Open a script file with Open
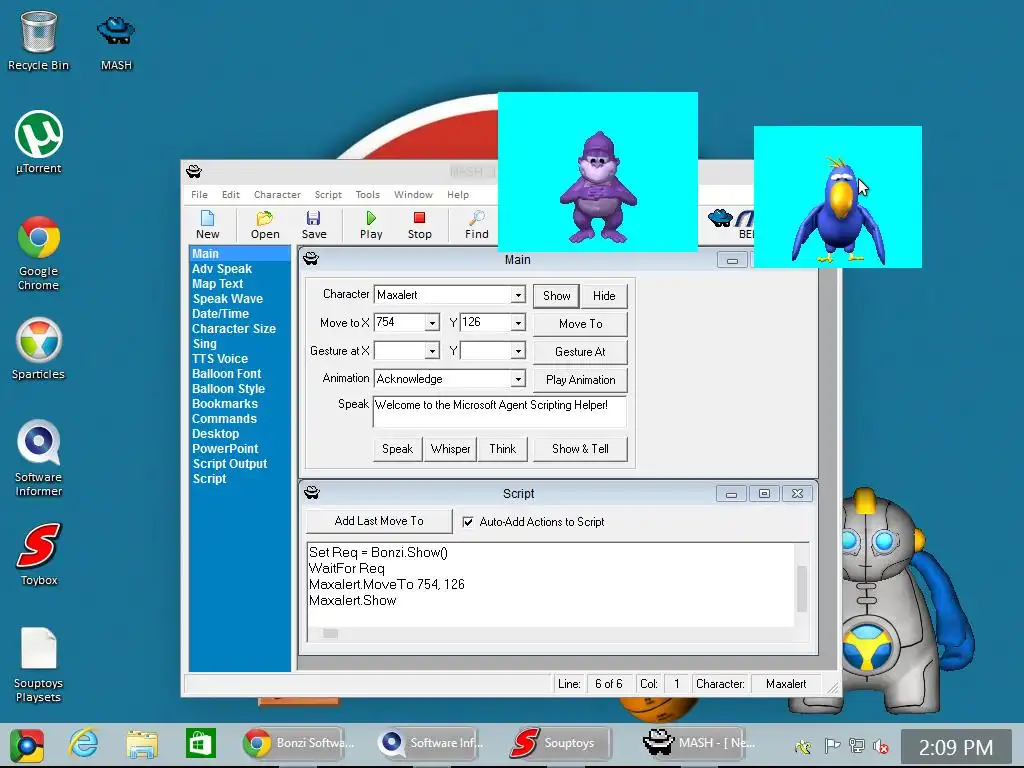The height and width of the screenshot is (768, 1024). click(264, 225)
